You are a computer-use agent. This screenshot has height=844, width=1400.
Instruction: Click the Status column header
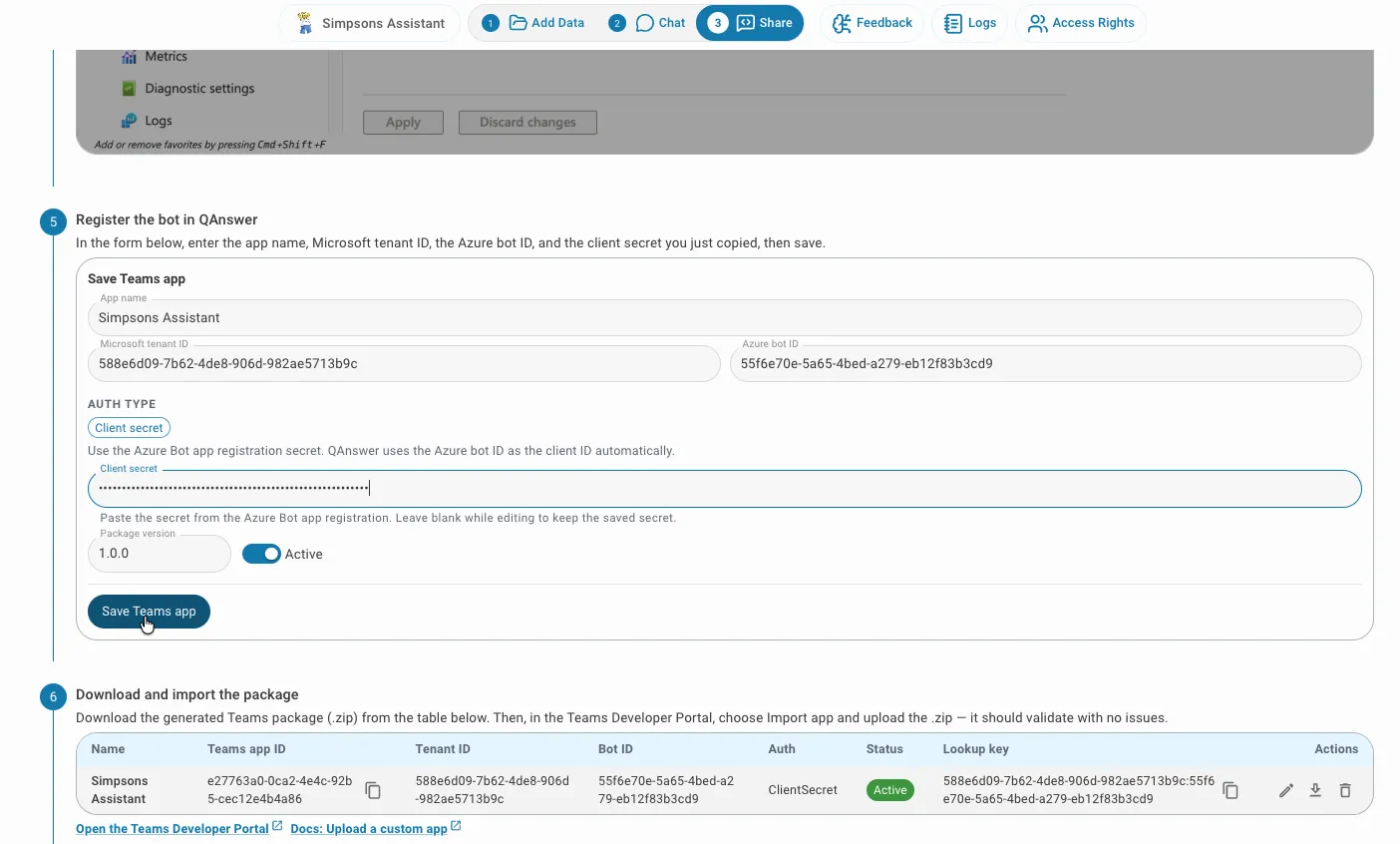[884, 749]
